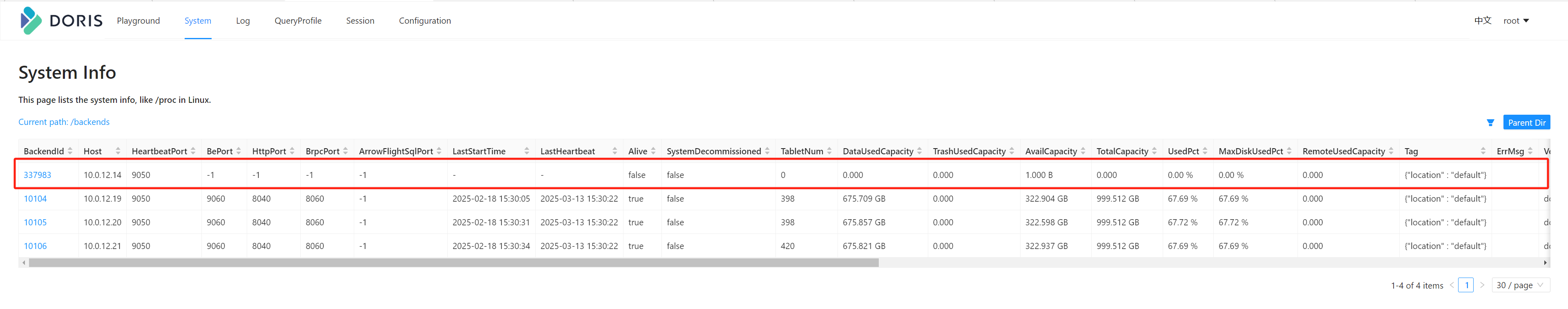Click the Parent Dir button
The width and height of the screenshot is (1568, 309).
1526,123
